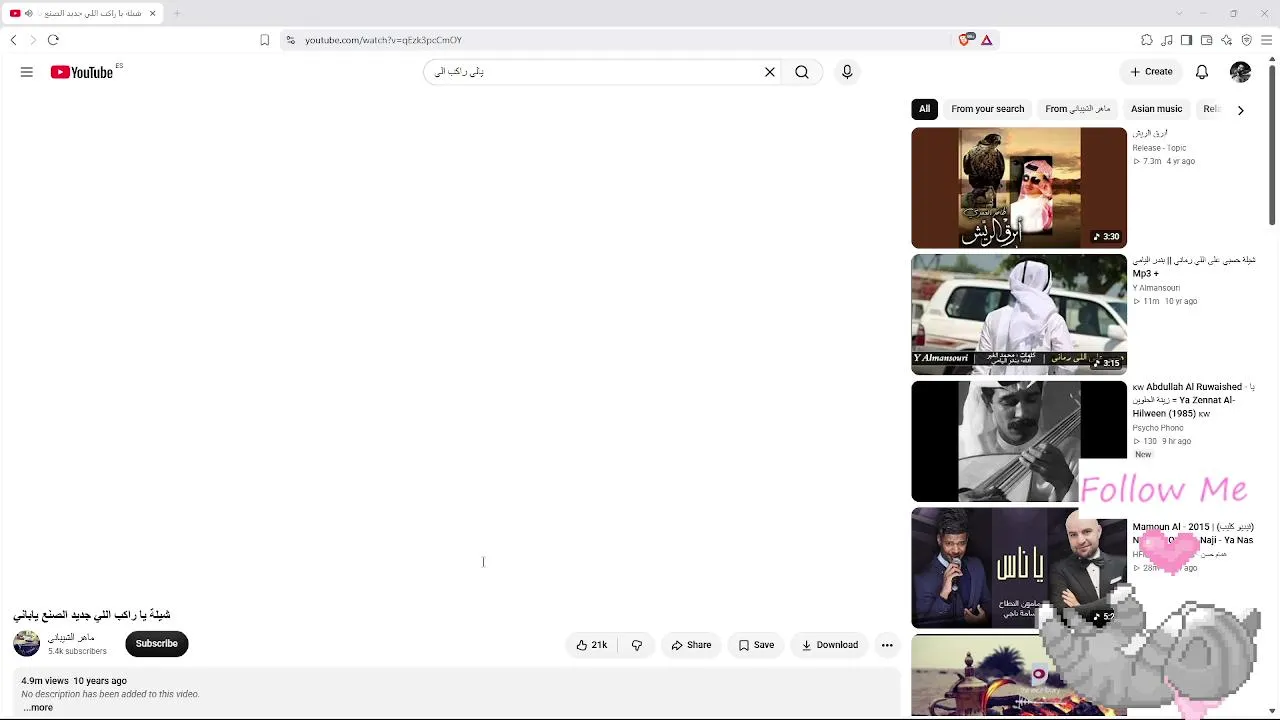Open the Brave Wallet icon
This screenshot has width=1280, height=720.
click(x=1206, y=40)
